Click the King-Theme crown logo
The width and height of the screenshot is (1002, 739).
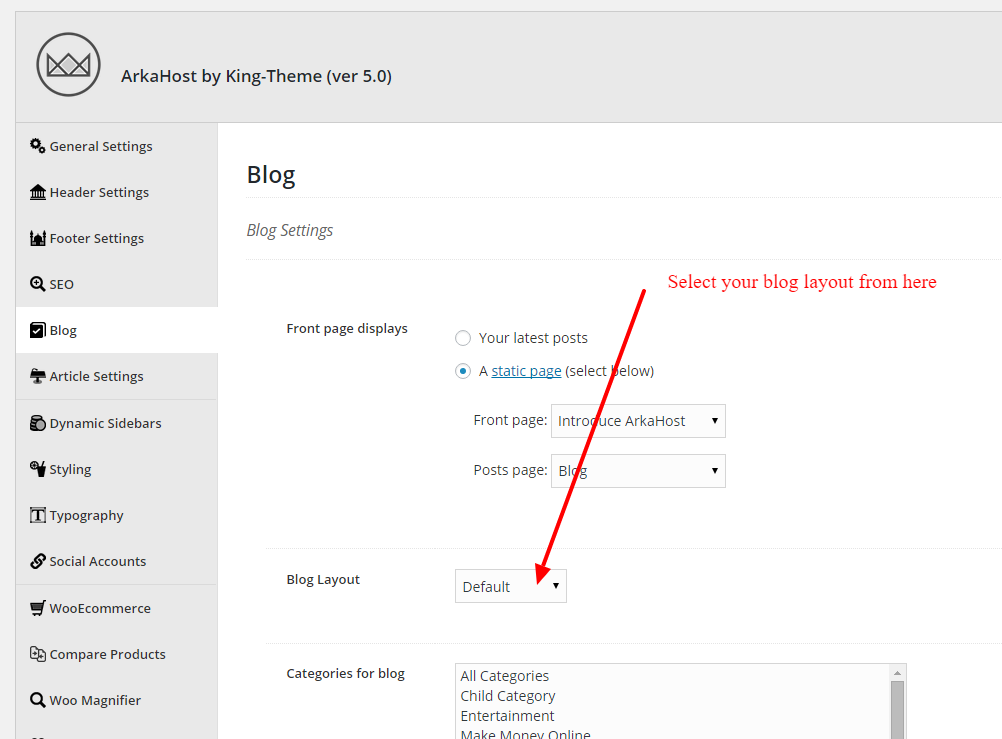[68, 65]
